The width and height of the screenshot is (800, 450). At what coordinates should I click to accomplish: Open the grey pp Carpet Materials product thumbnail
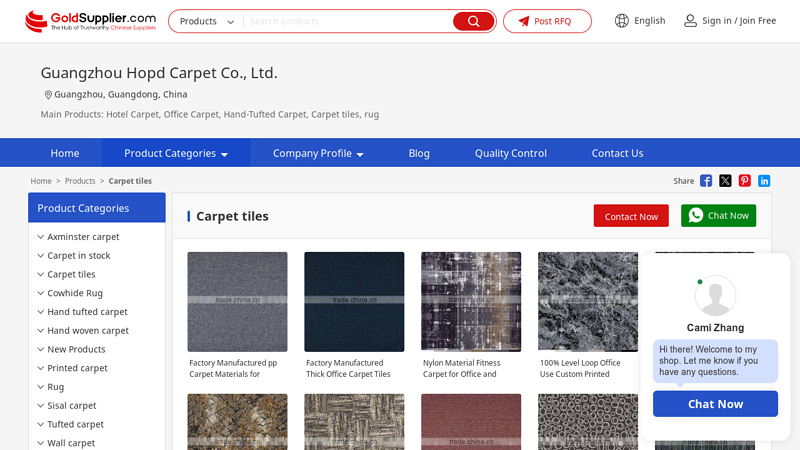tap(237, 302)
